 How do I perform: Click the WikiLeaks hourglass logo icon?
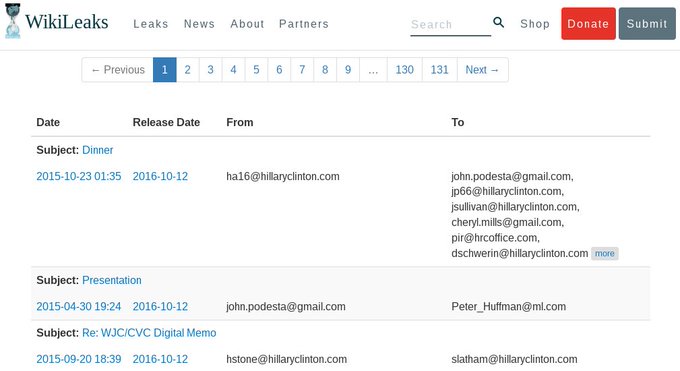pos(13,21)
